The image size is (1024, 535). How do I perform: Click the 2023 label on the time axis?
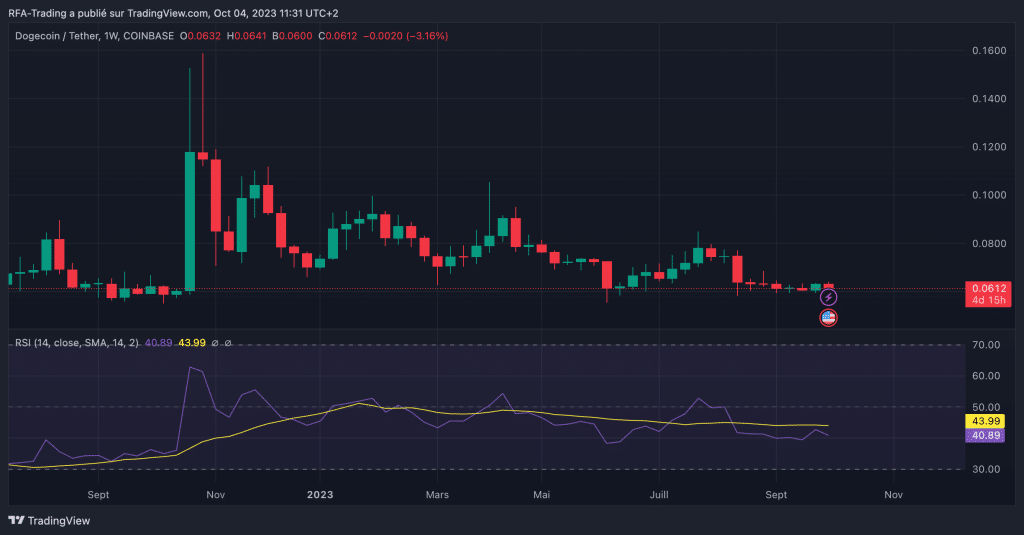click(320, 494)
